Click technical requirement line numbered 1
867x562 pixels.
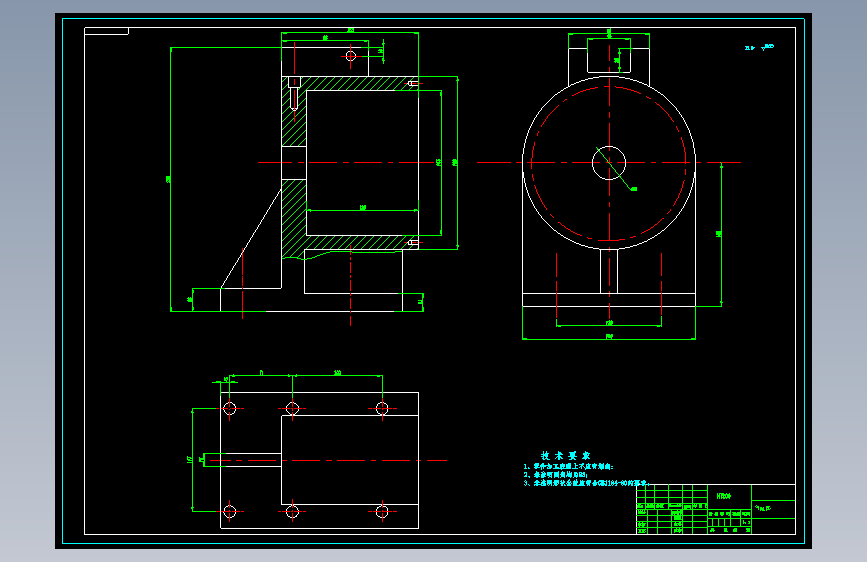[x=569, y=467]
